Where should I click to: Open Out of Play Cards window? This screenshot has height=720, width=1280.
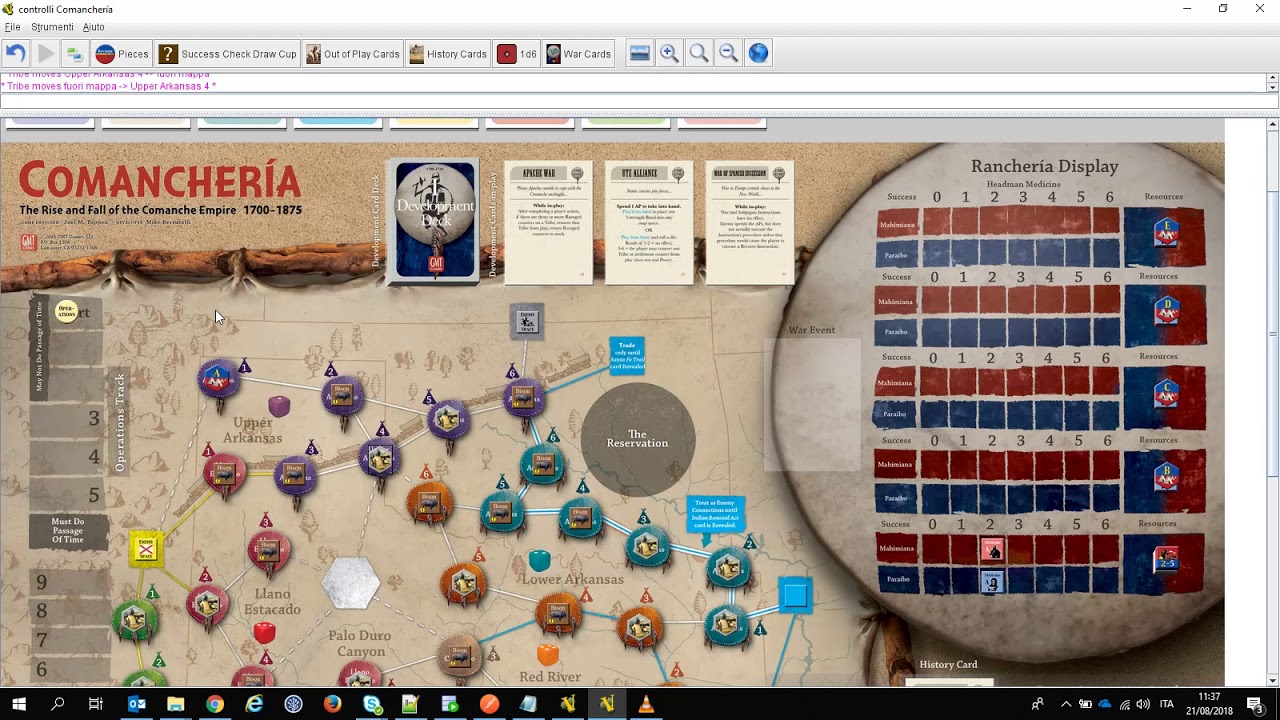tap(353, 54)
